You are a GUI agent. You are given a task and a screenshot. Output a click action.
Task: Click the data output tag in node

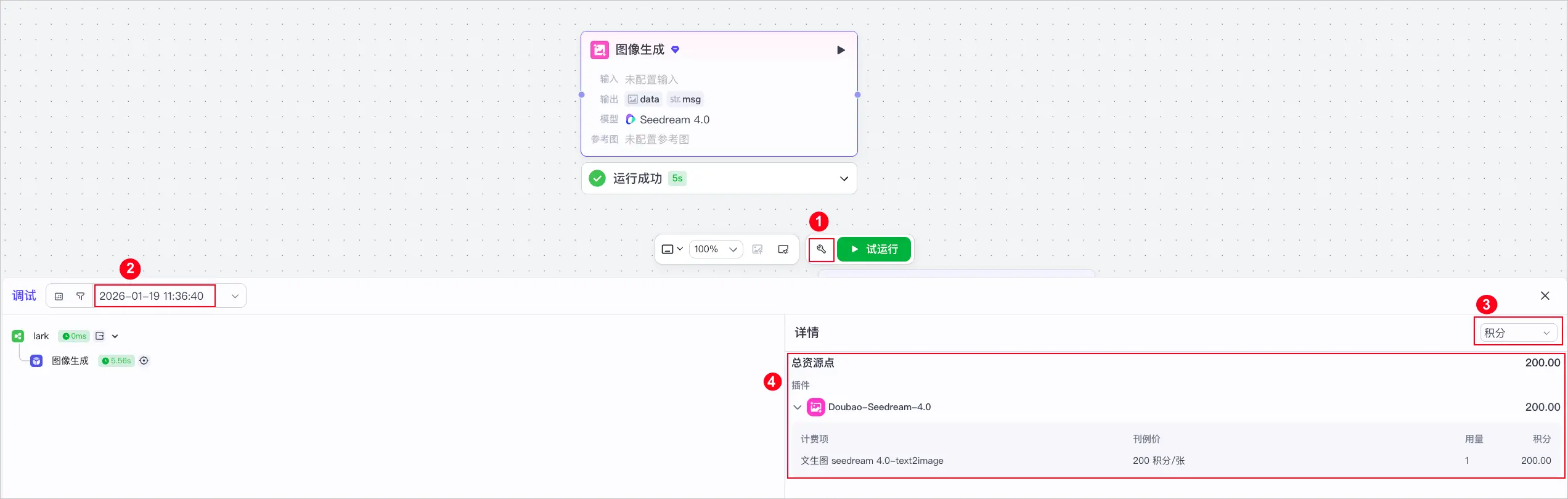click(643, 99)
